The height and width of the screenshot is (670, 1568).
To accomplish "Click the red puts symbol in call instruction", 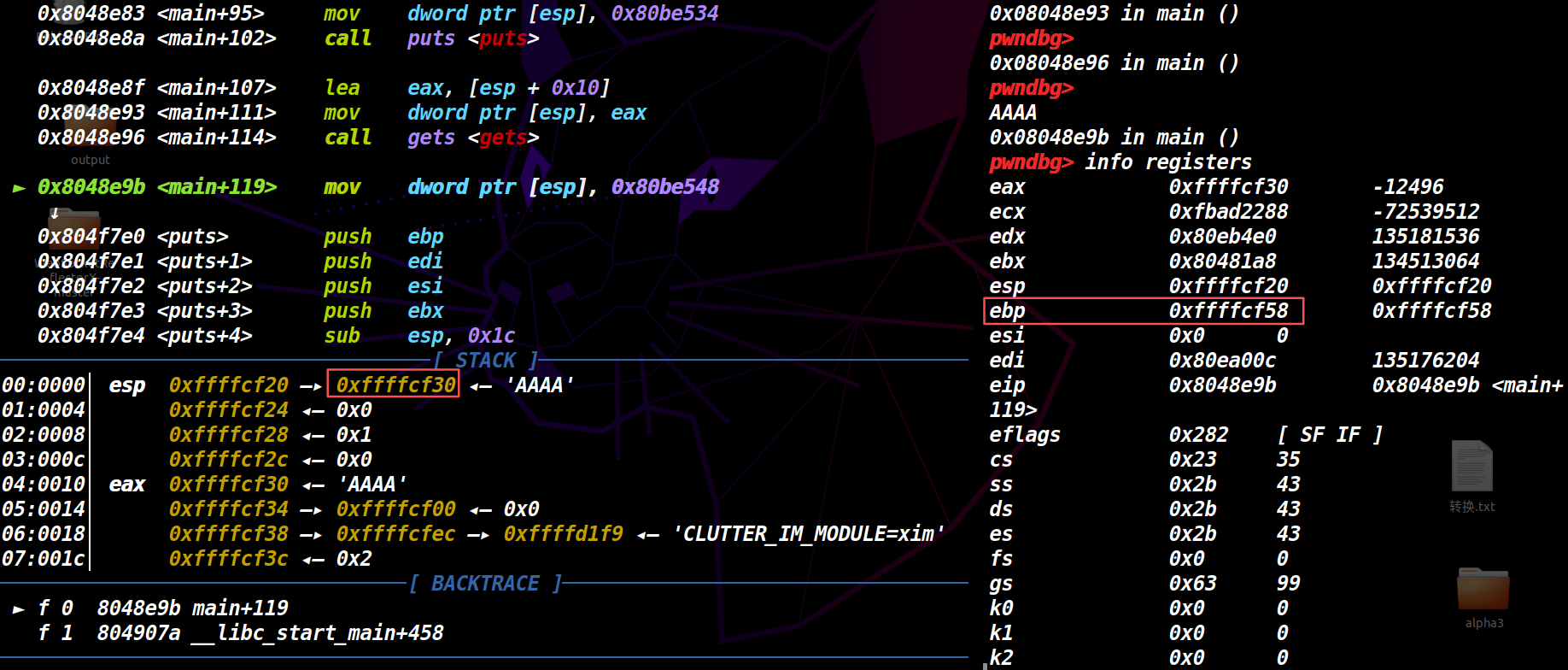I will pos(503,38).
